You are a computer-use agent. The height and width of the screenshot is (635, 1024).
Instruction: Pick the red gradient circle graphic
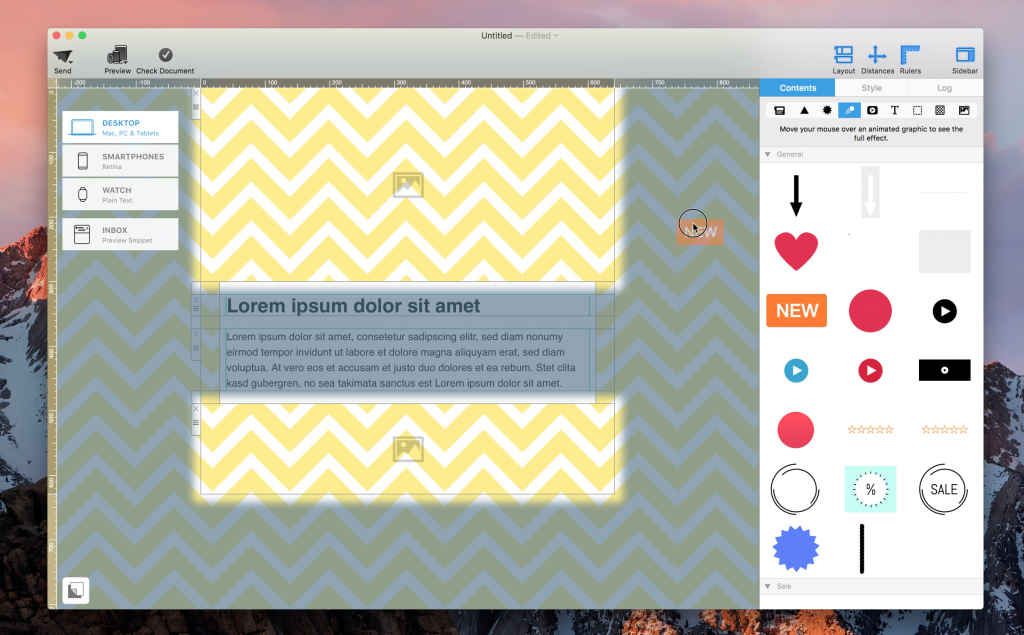tap(795, 430)
